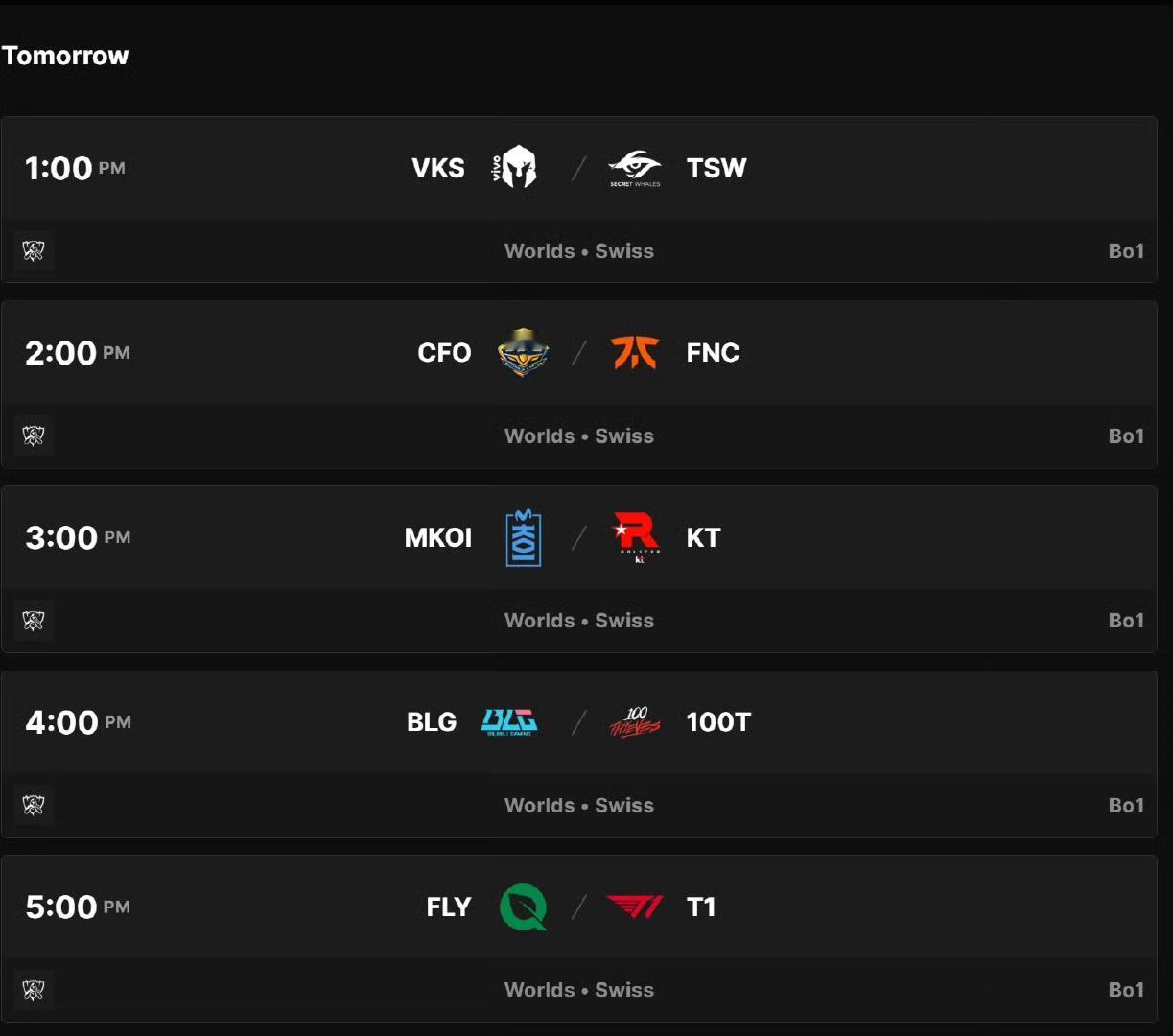
Task: Open the VKS team name link
Action: click(438, 168)
